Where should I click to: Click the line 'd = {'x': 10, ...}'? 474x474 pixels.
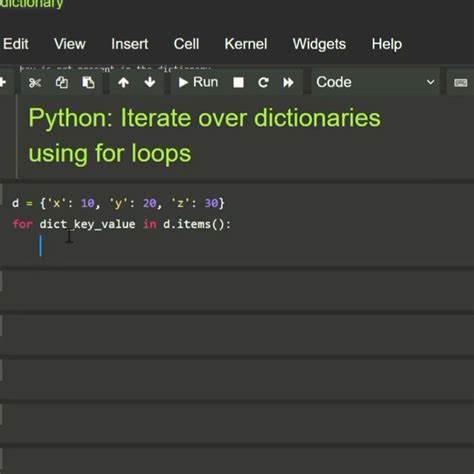click(118, 203)
